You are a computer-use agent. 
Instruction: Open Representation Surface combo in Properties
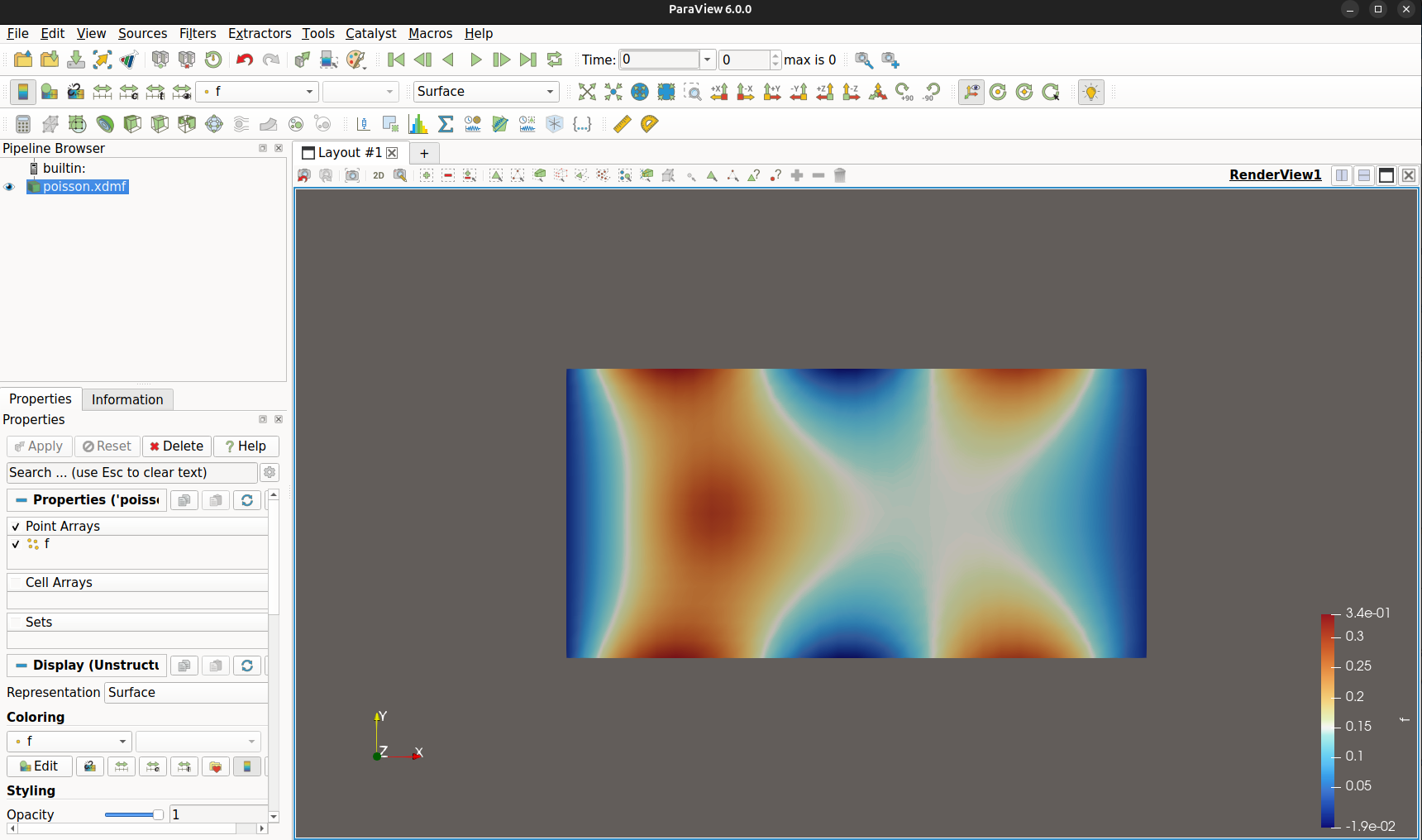point(187,693)
